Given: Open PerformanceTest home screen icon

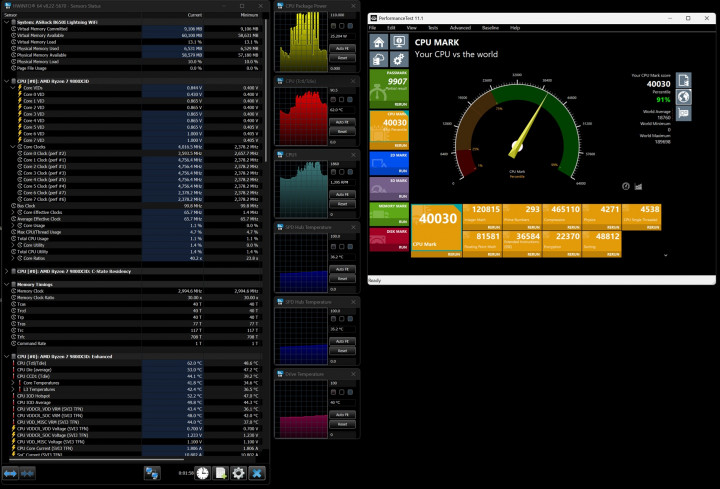Looking at the screenshot, I should pyautogui.click(x=379, y=42).
